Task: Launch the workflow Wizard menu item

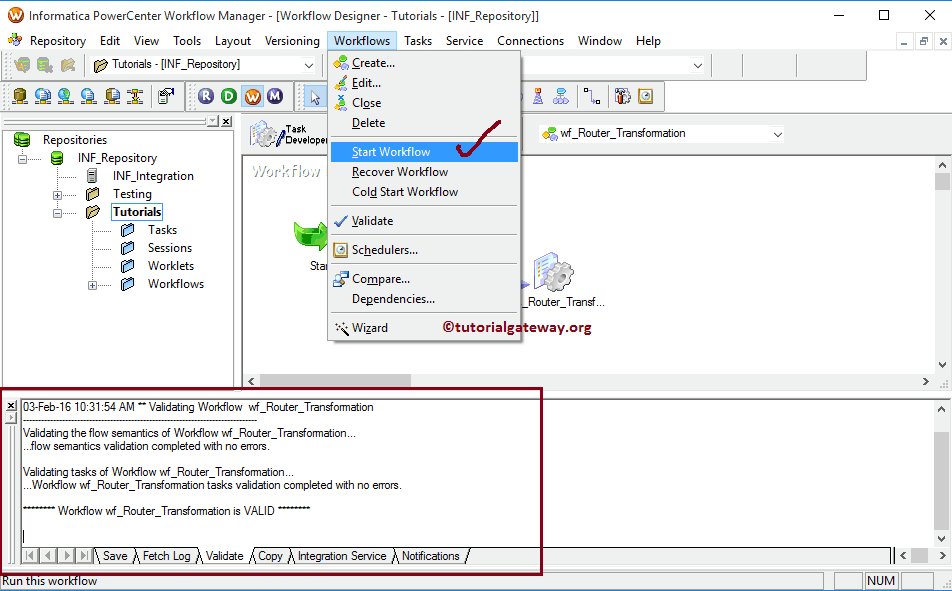Action: click(x=424, y=328)
